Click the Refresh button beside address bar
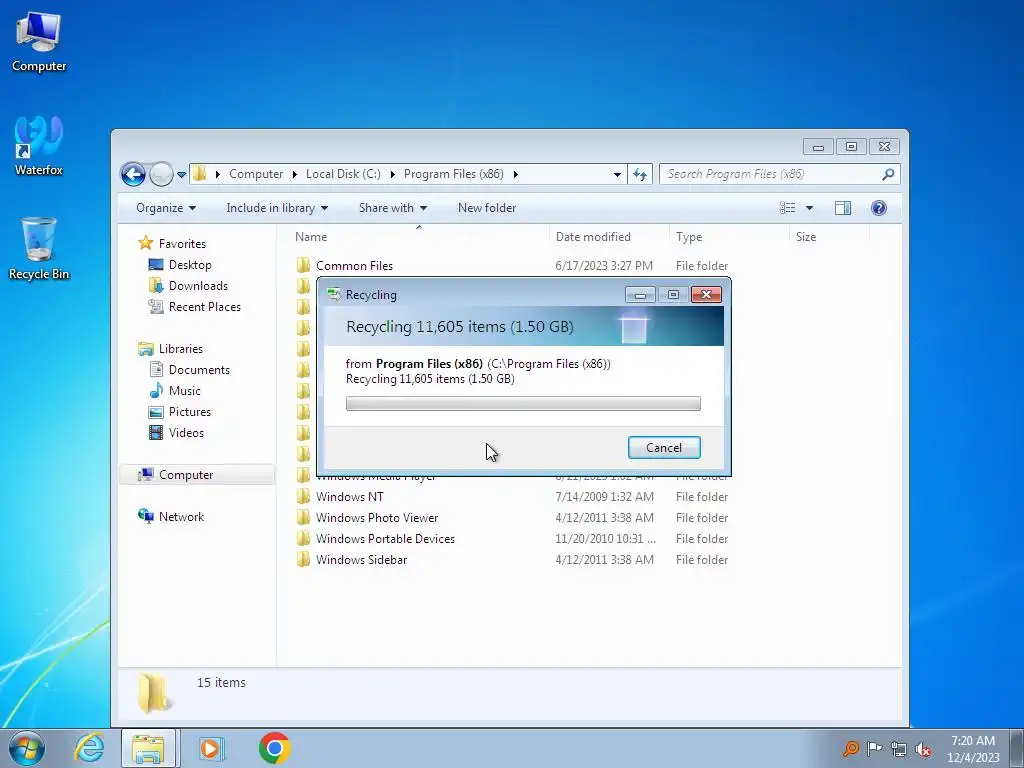This screenshot has height=768, width=1024. click(640, 174)
